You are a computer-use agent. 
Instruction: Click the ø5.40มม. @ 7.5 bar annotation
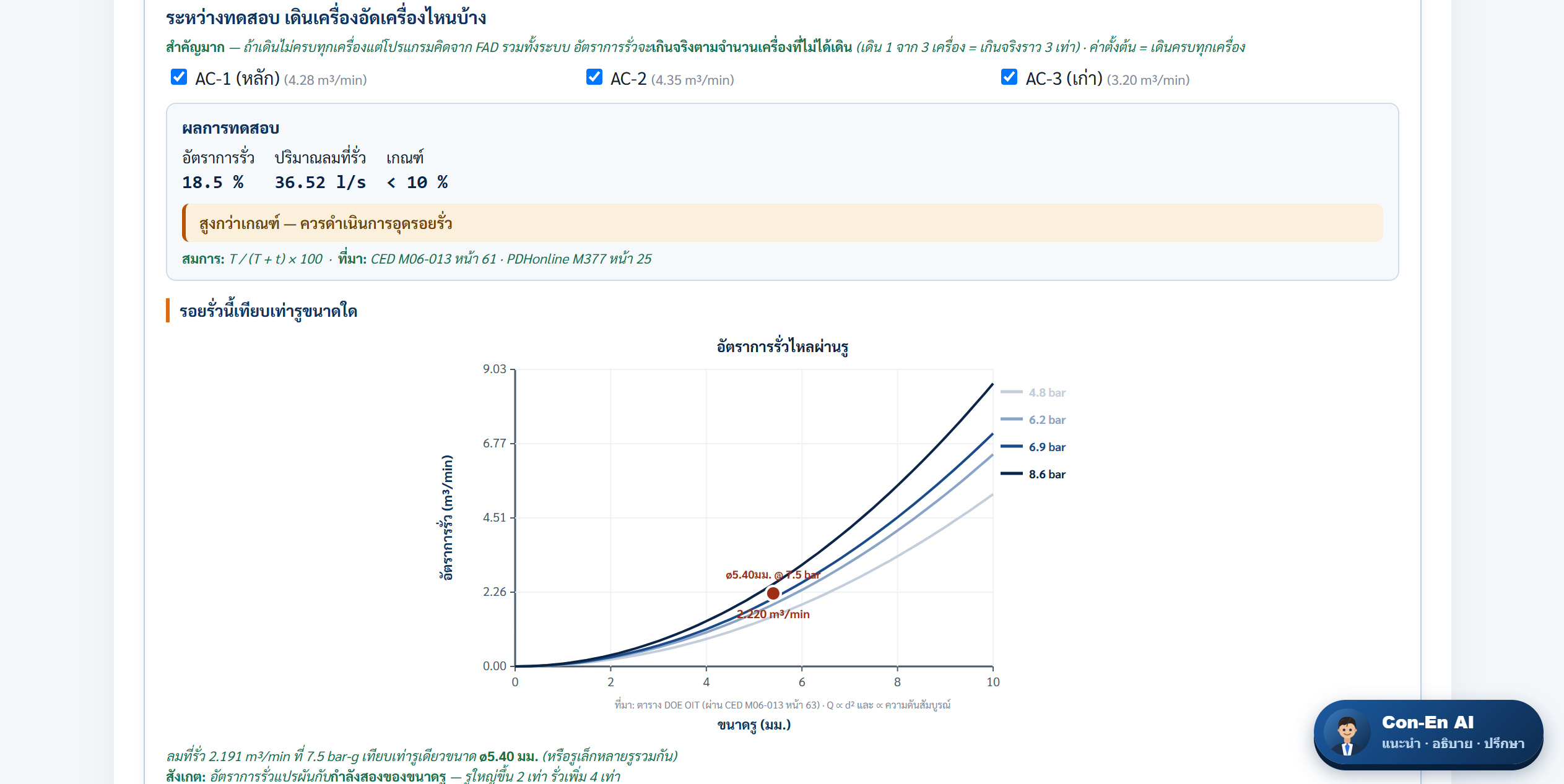pos(773,575)
